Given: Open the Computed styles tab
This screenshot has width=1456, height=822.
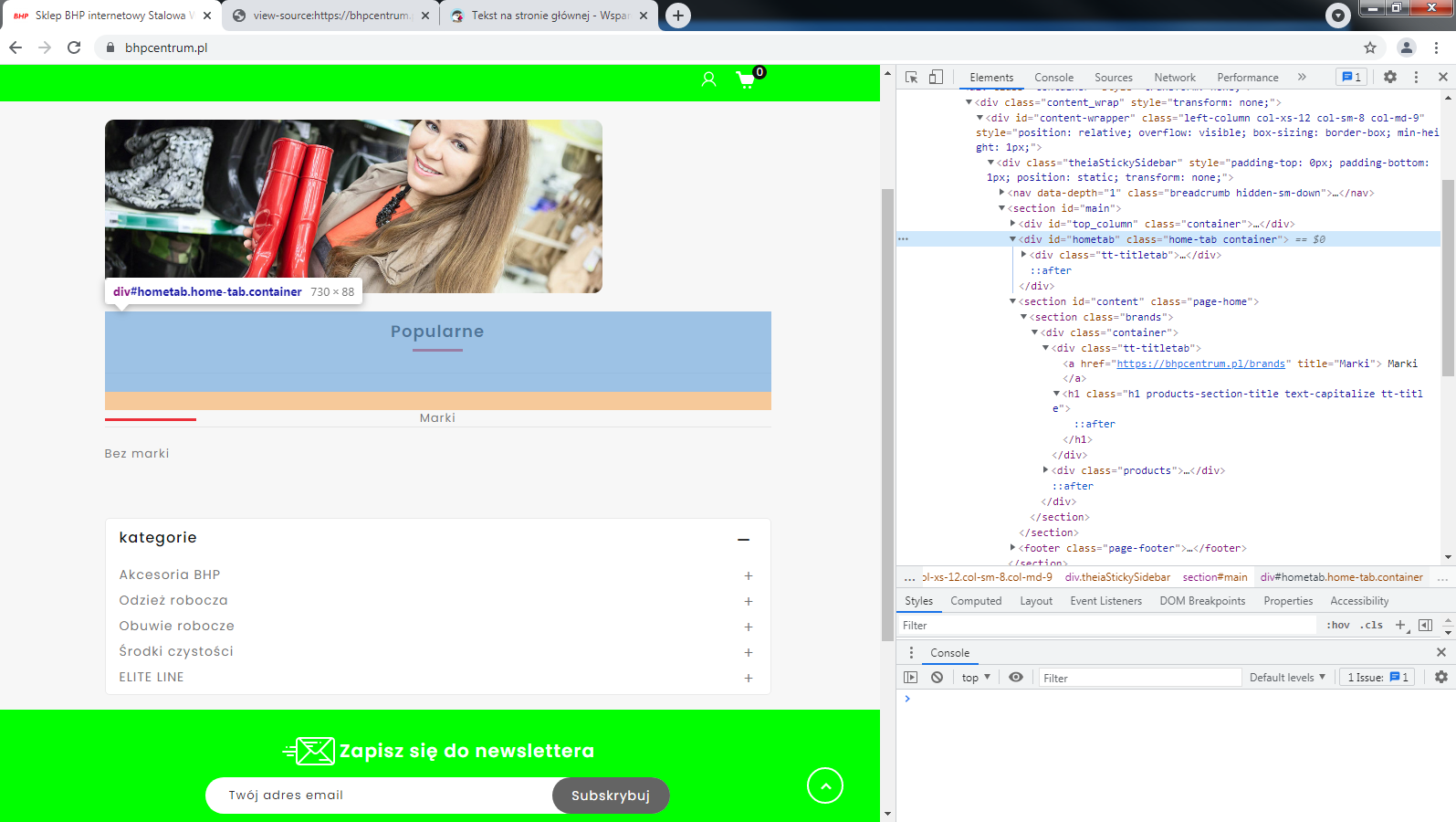Looking at the screenshot, I should (x=975, y=601).
